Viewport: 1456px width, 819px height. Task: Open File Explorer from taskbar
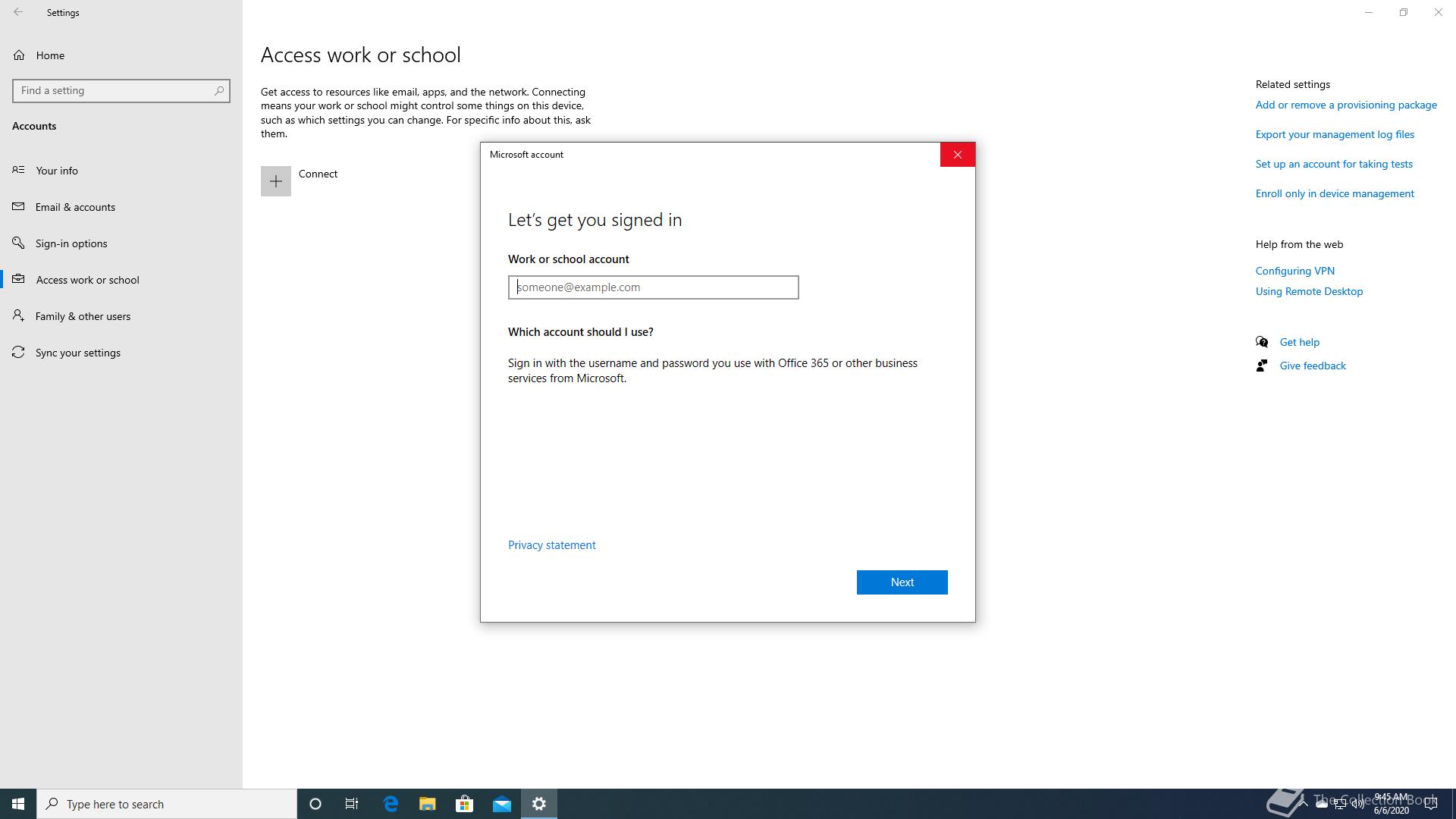[428, 804]
